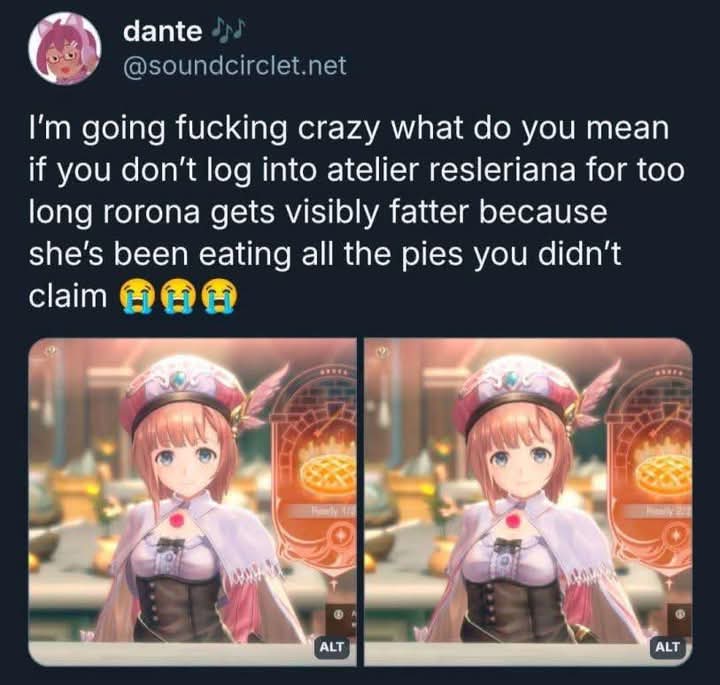Click the post text about atelier resleriana
Viewport: 720px width, 685px height.
(356, 212)
